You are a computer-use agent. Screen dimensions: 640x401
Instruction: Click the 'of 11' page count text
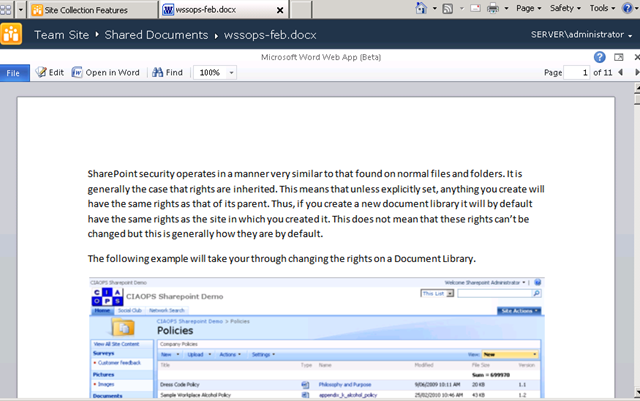point(602,73)
